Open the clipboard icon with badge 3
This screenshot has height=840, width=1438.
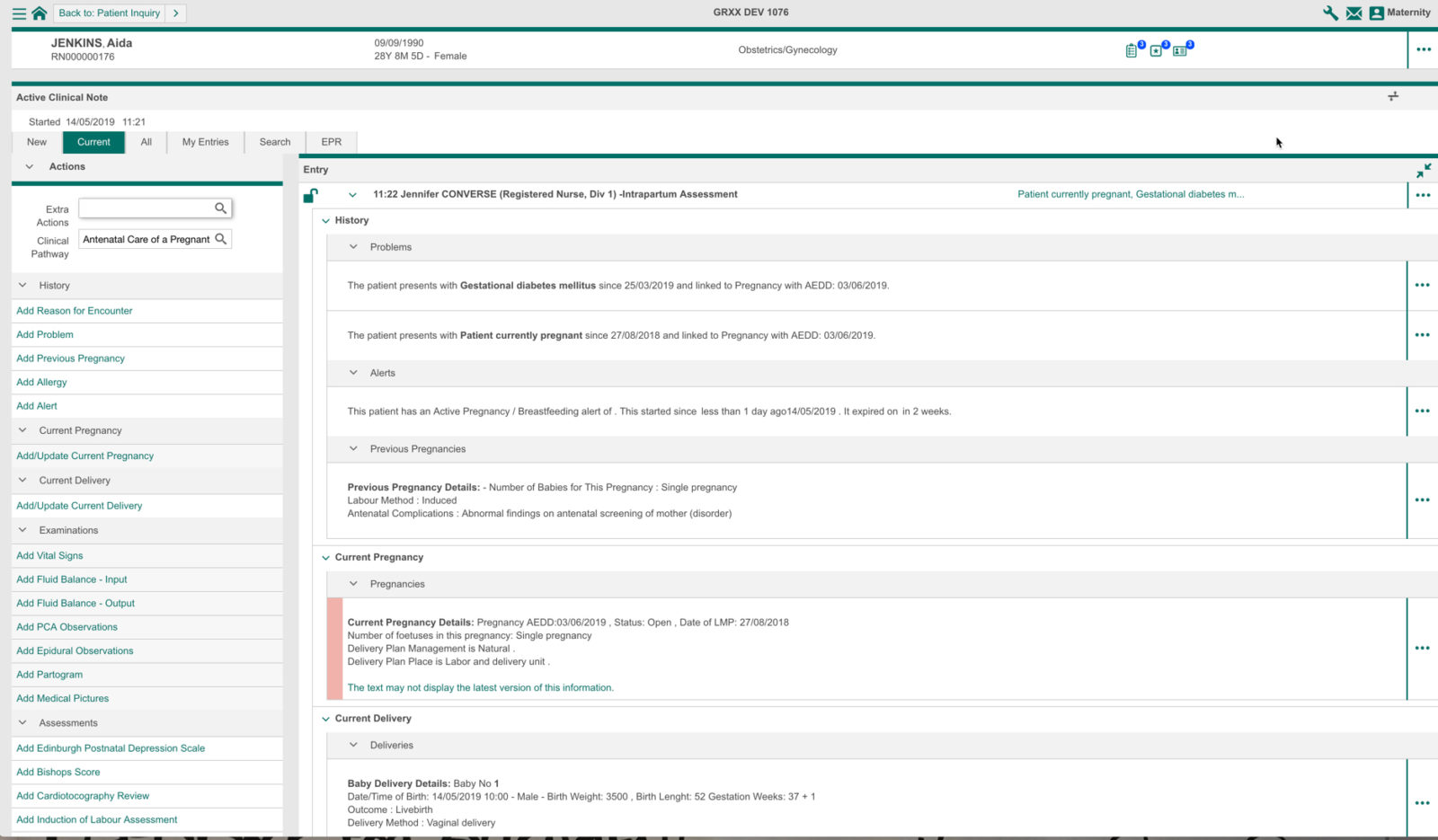pyautogui.click(x=1132, y=50)
